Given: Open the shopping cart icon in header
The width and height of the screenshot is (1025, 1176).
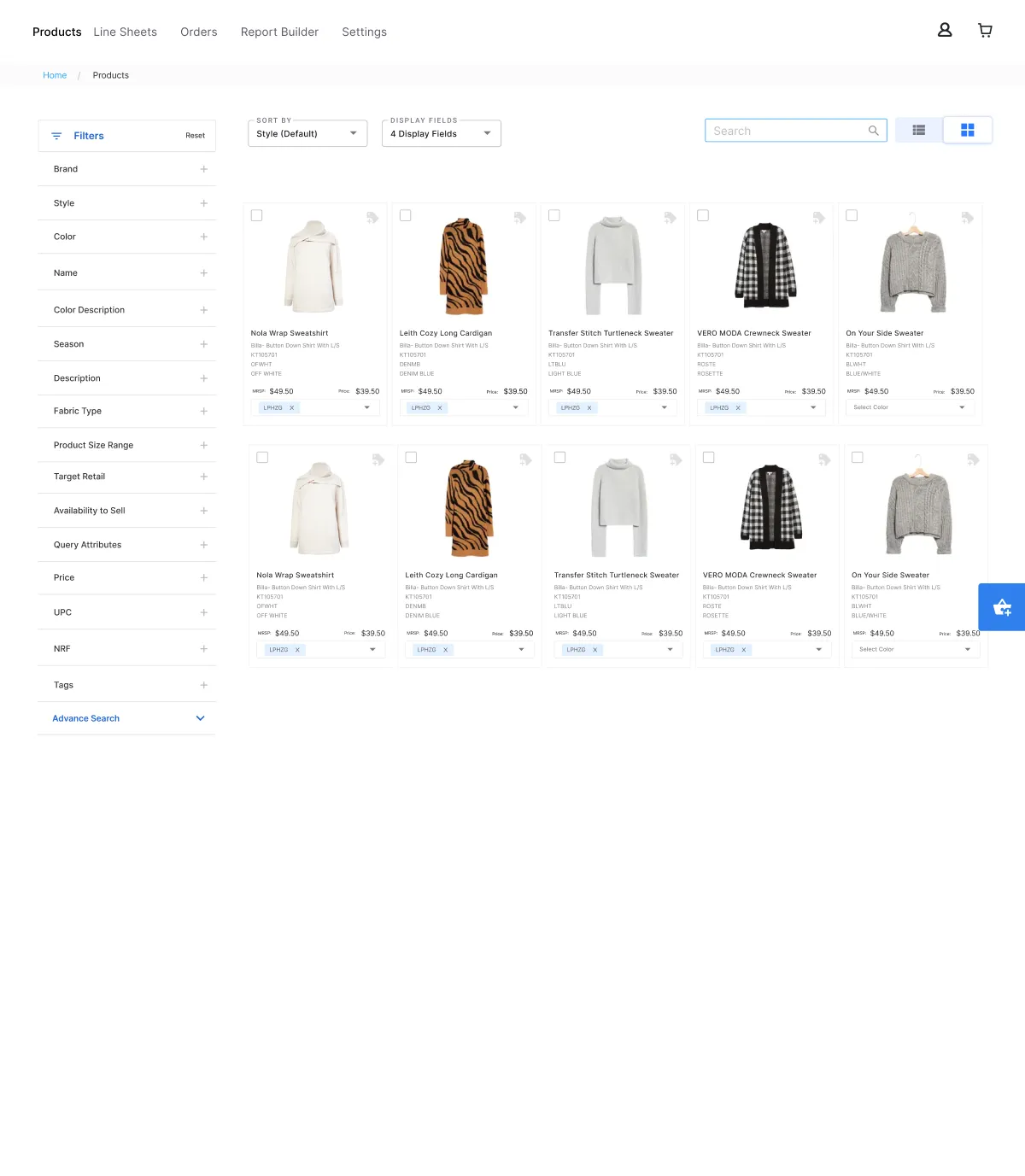Looking at the screenshot, I should pos(985,30).
